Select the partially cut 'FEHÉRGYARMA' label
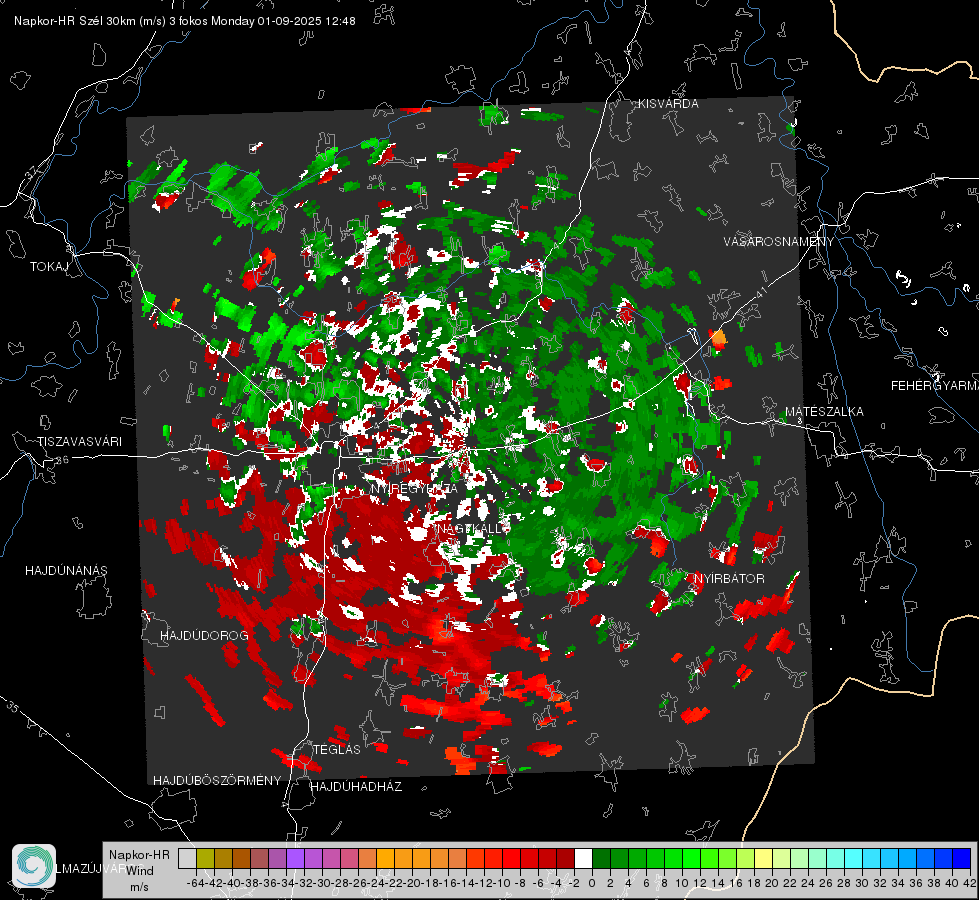979x900 pixels. pyautogui.click(x=935, y=386)
